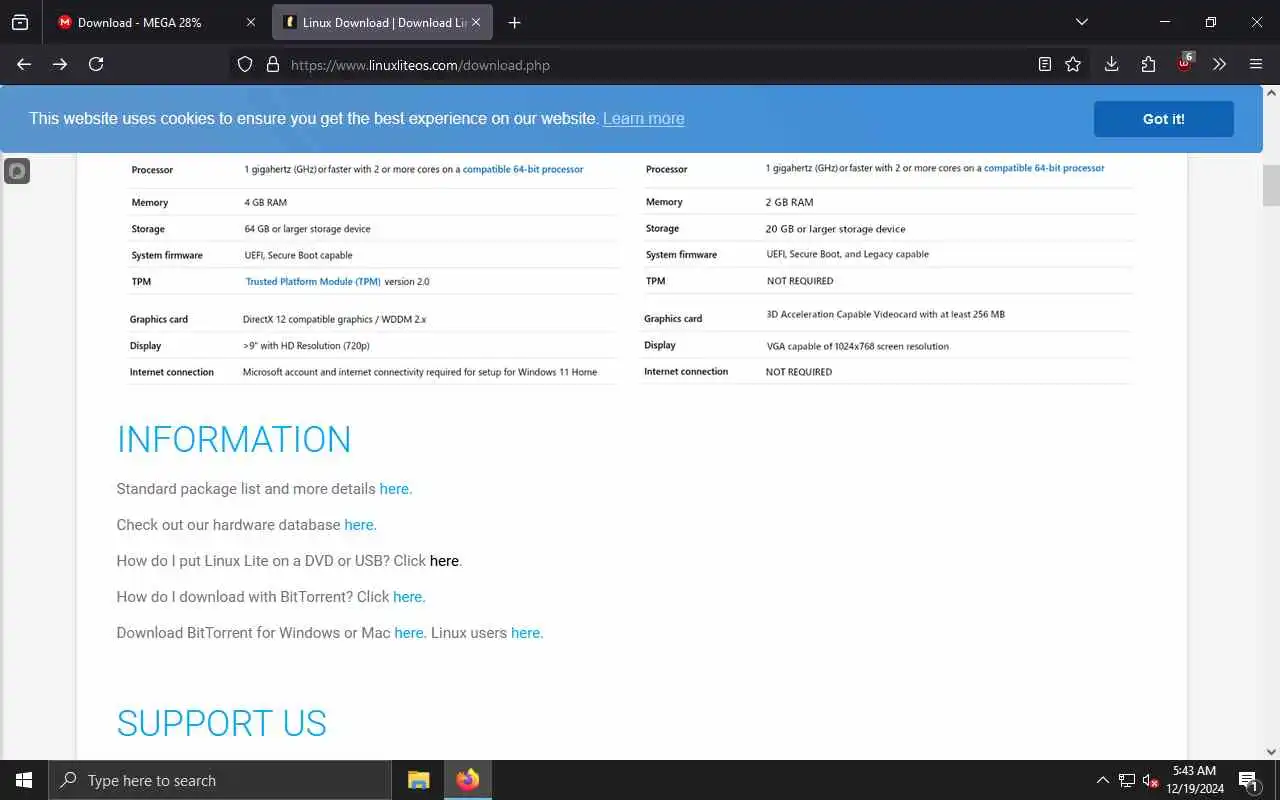
Task: List all tabs dropdown arrow
Action: 1081,21
